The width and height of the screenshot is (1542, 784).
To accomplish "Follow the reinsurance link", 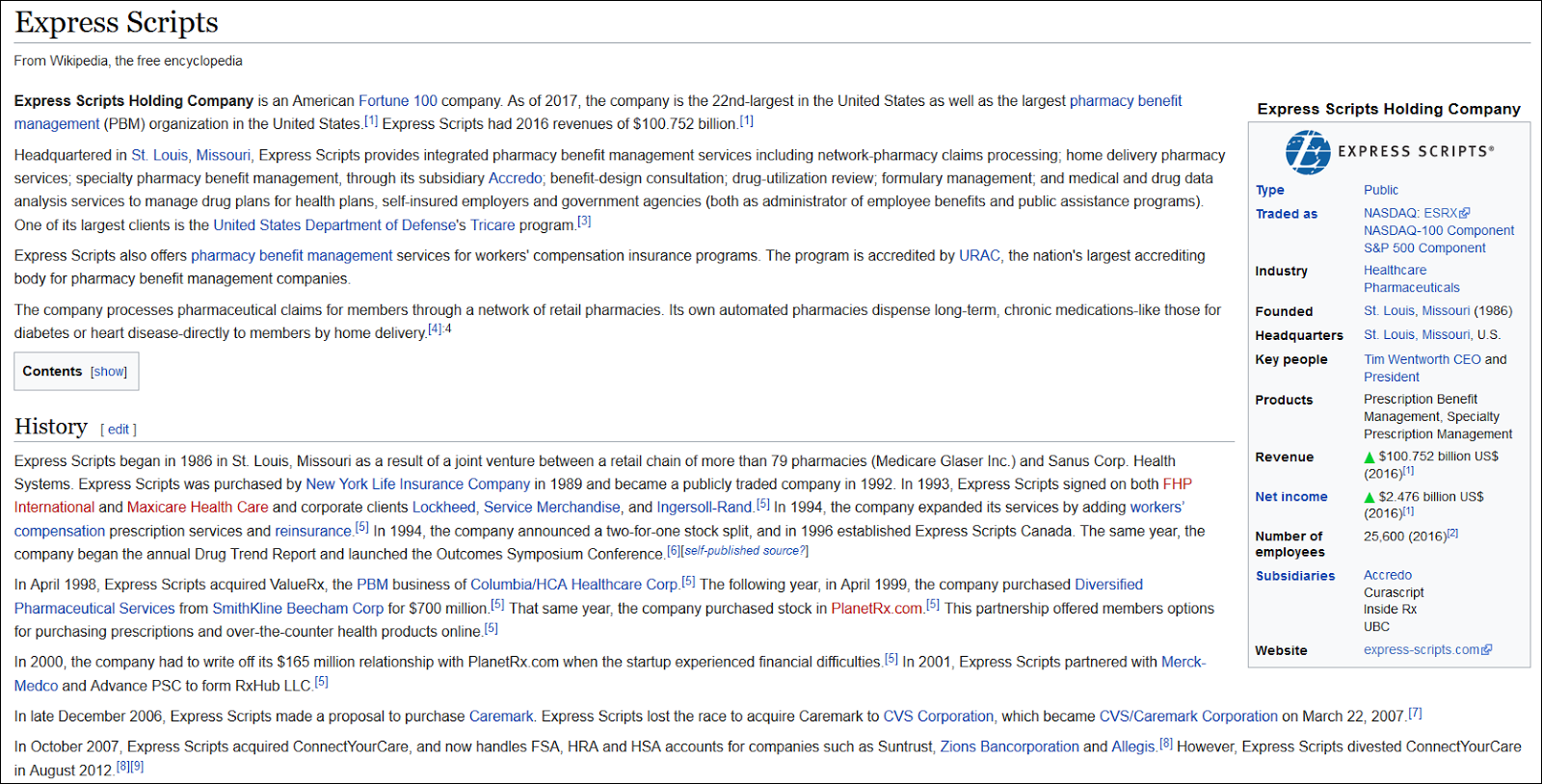I will 314,532.
